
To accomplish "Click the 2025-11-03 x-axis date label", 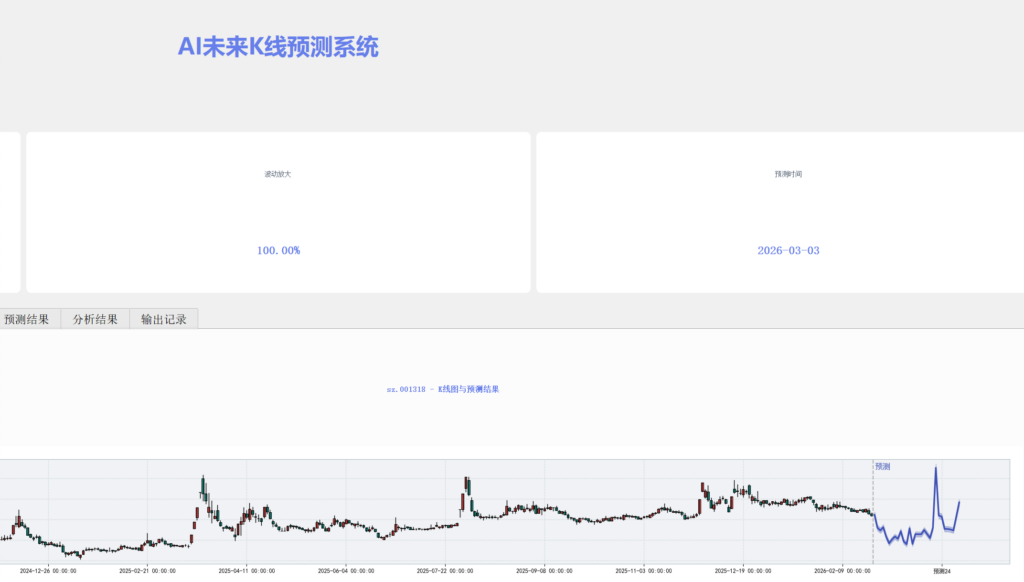I will pos(643,571).
